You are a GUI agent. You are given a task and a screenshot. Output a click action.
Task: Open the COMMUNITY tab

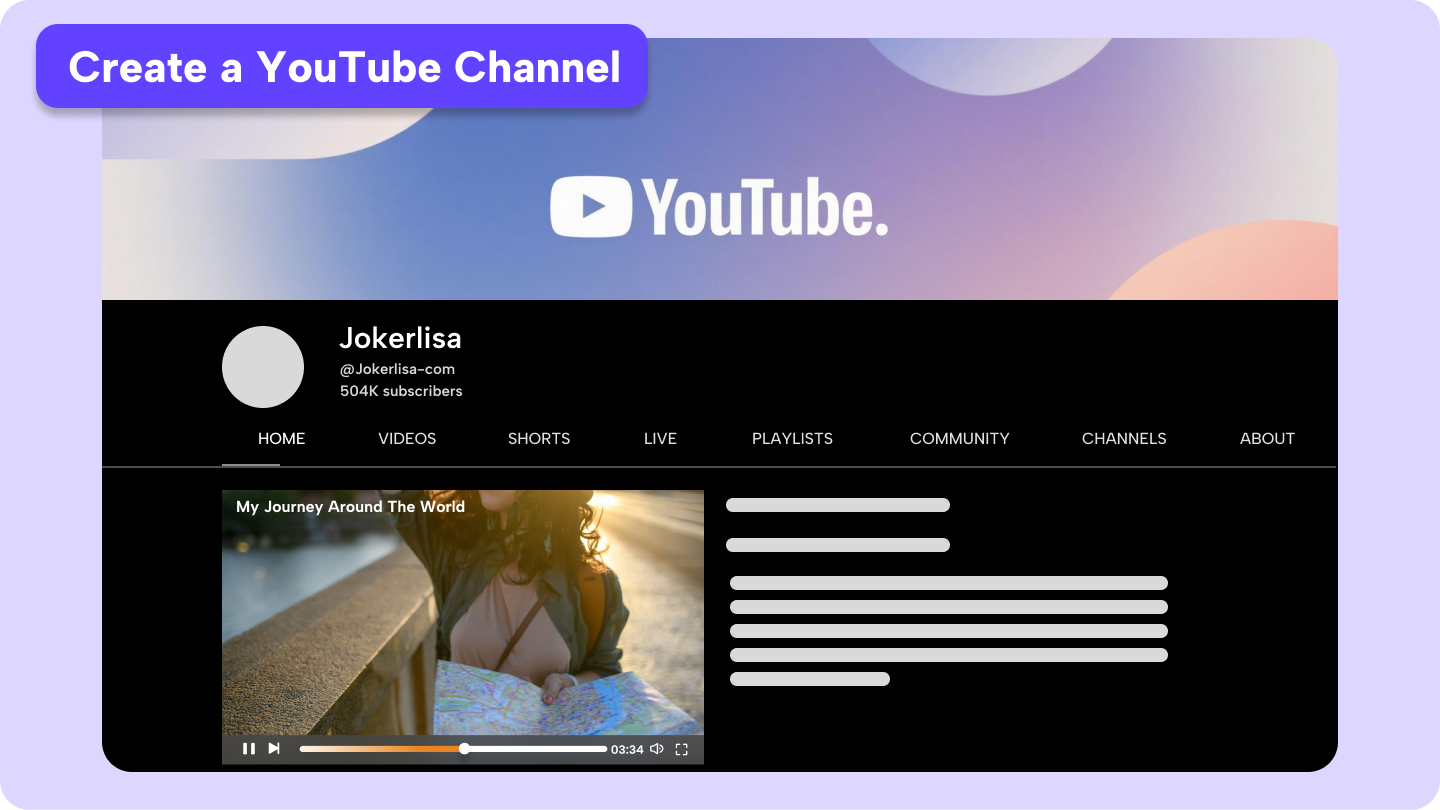pos(959,438)
